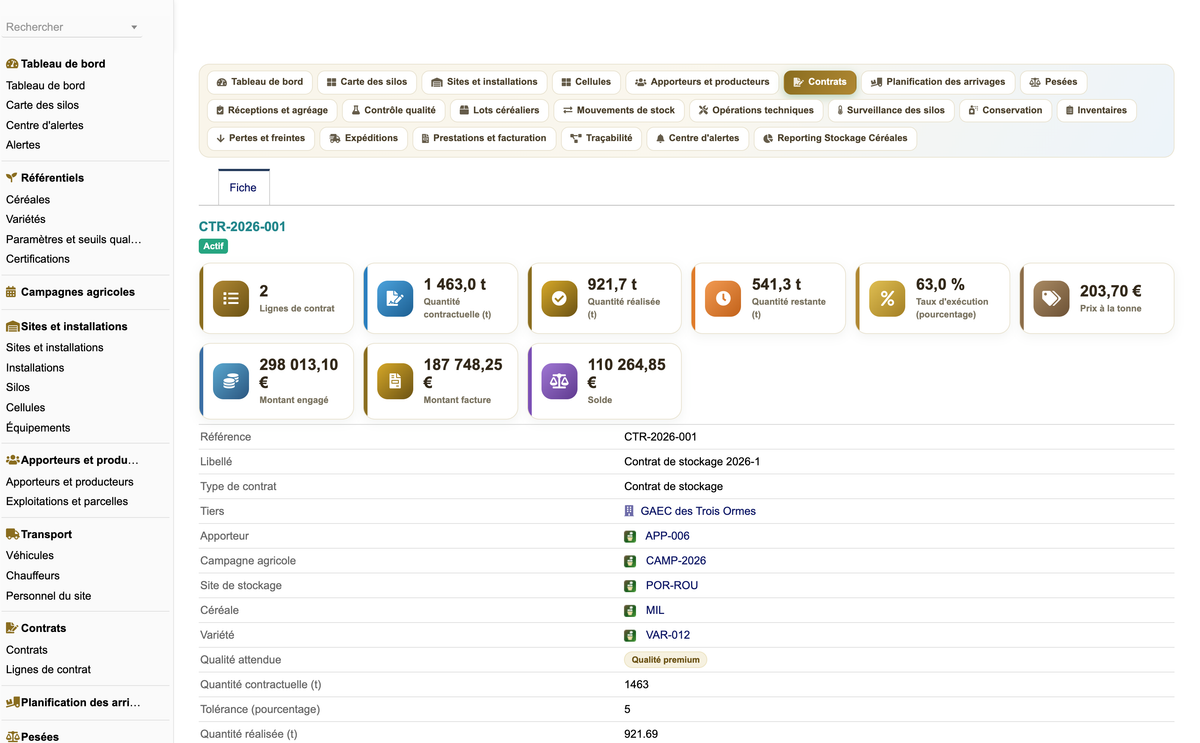The width and height of the screenshot is (1200, 743).
Task: Open the Pesées top menu item
Action: click(1053, 82)
